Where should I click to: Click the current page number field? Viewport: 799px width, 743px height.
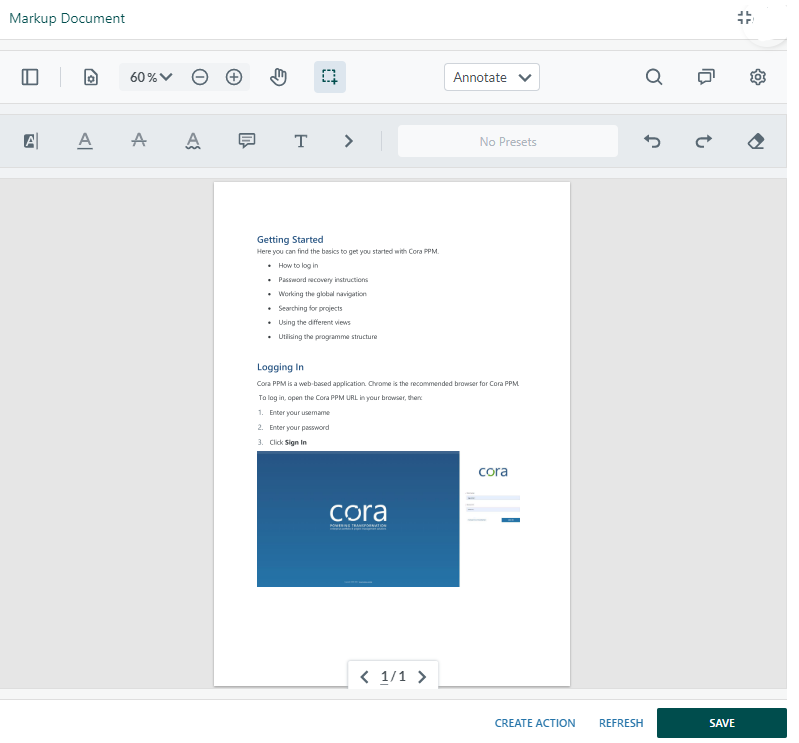(x=385, y=676)
